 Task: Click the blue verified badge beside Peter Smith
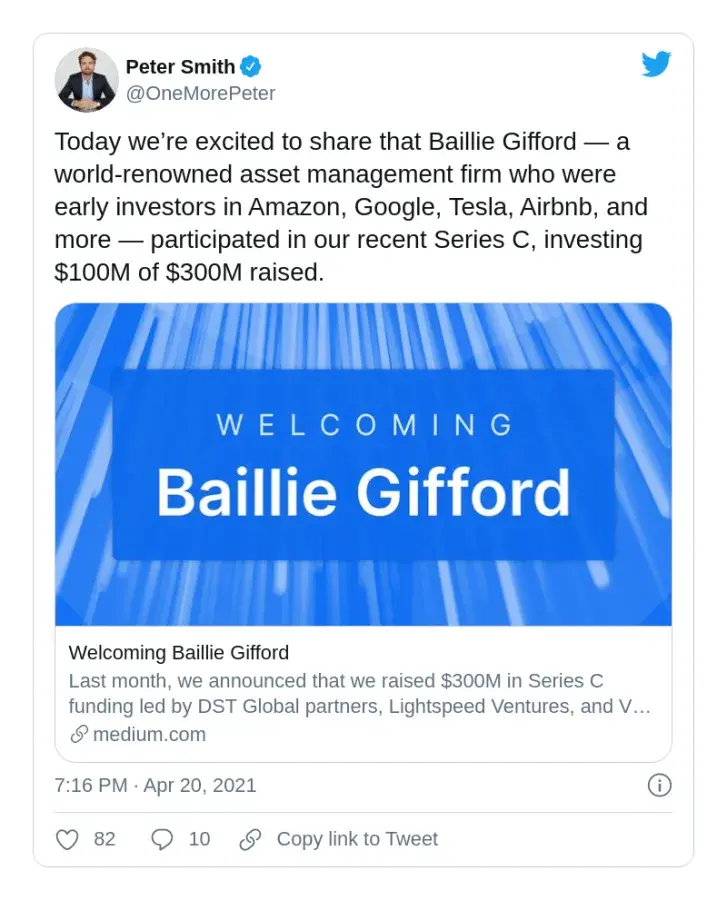pyautogui.click(x=250, y=68)
